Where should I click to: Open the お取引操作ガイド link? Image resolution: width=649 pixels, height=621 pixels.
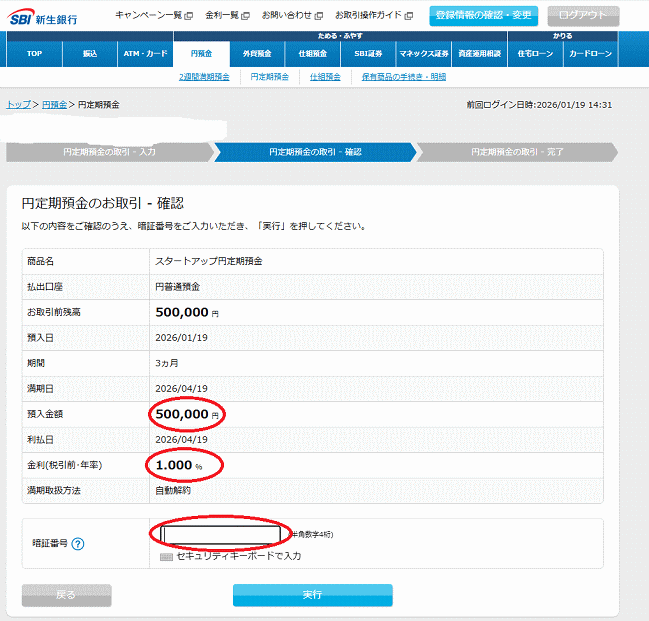tap(372, 16)
